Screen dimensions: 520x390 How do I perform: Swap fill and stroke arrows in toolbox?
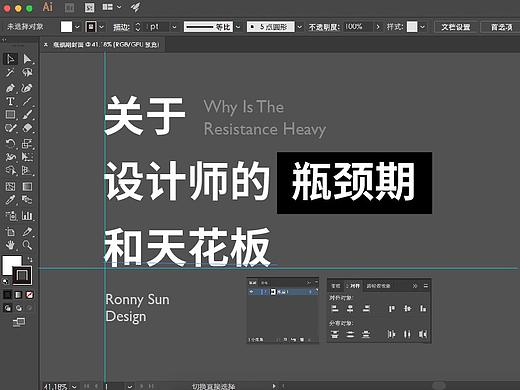coord(29,259)
